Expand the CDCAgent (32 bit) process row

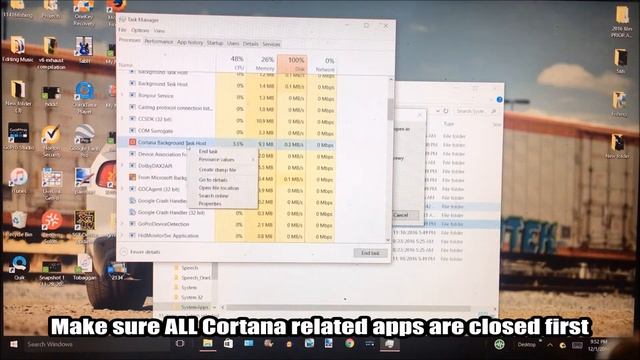[x=122, y=189]
